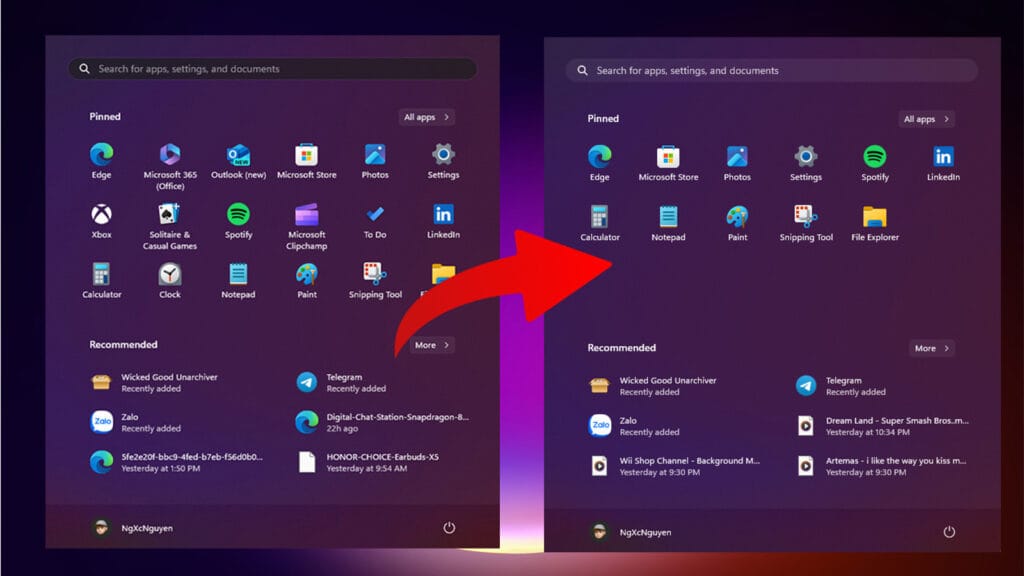Open Zalo in left Recommended list
This screenshot has height=576, width=1024.
(136, 423)
